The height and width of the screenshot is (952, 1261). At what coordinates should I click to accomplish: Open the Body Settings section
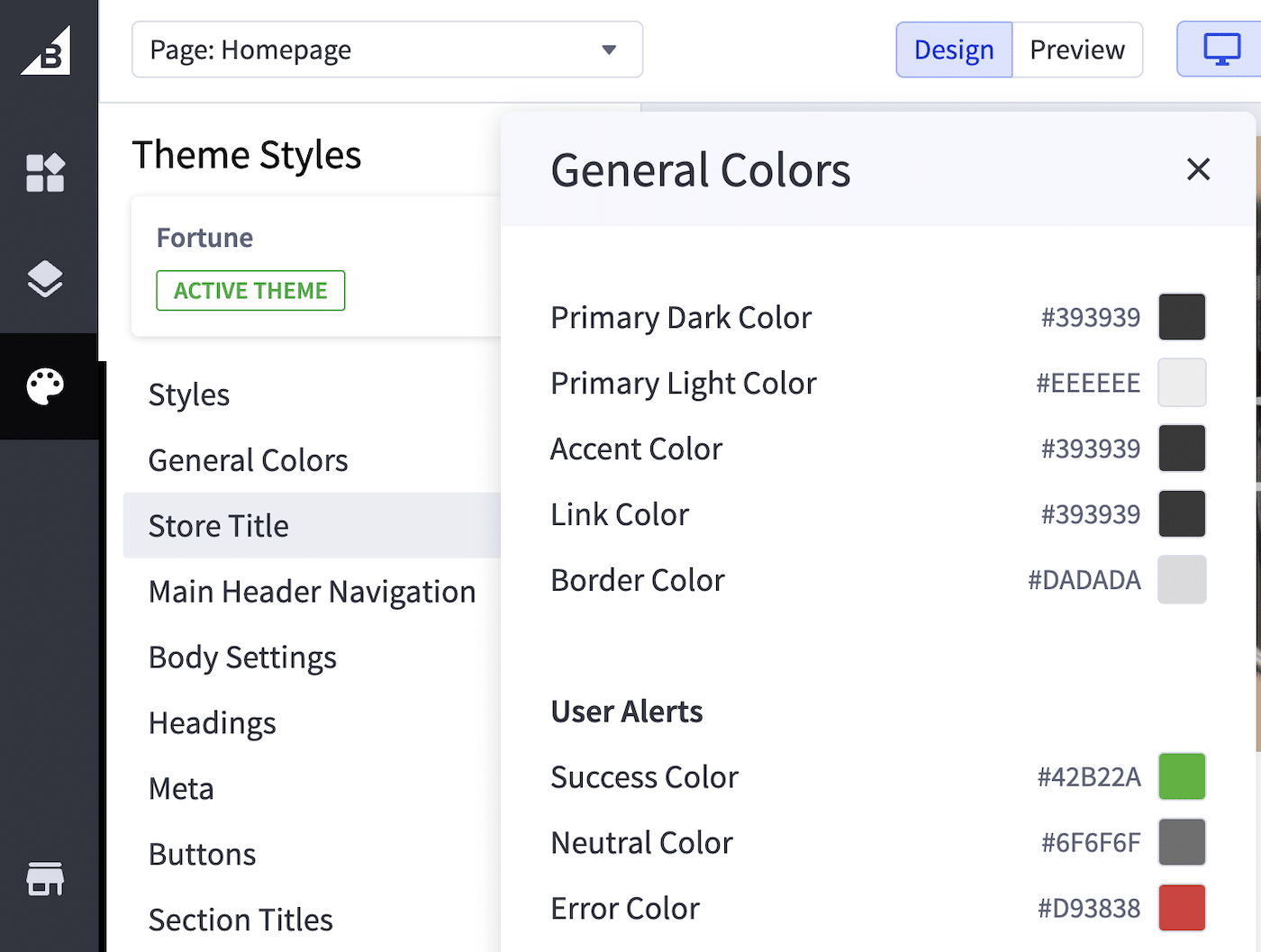pyautogui.click(x=242, y=657)
